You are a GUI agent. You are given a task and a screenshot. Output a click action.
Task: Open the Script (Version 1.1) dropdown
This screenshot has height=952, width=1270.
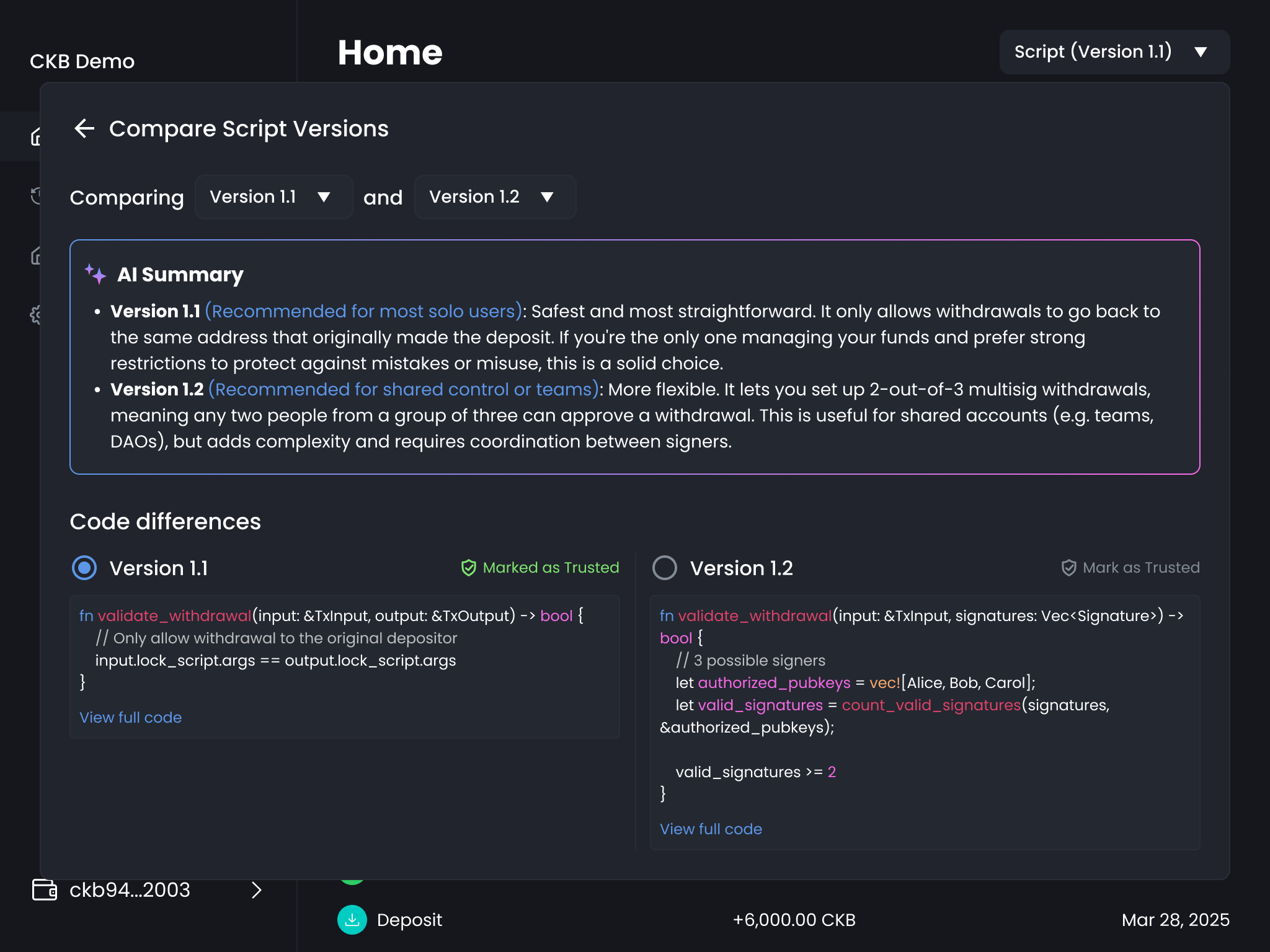[1114, 52]
